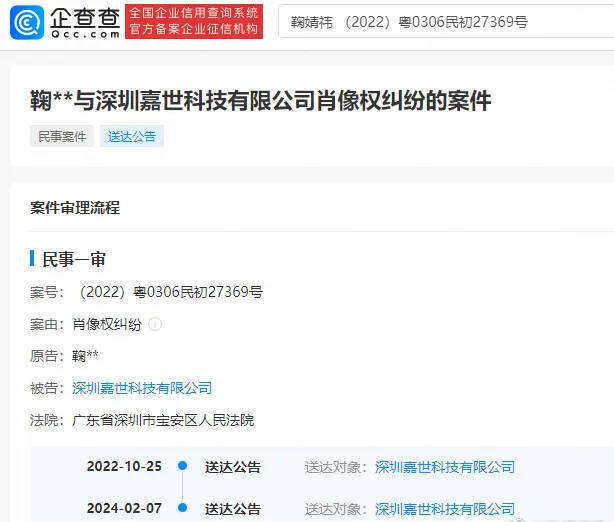Click the 2024-02-07 timeline dot marker
Viewport: 614px width, 522px height.
click(182, 508)
